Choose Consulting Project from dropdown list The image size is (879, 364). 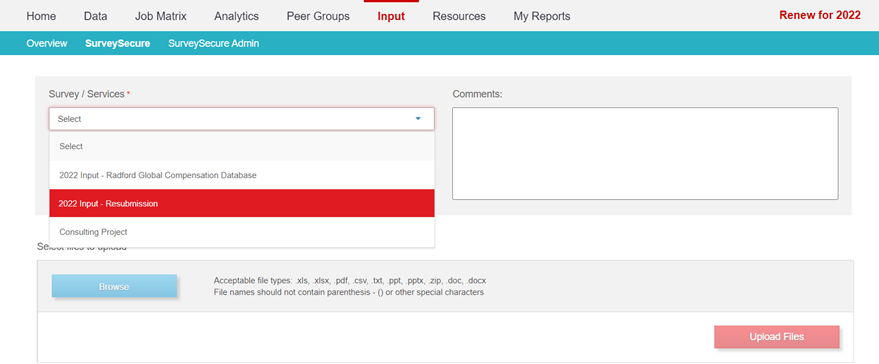242,232
